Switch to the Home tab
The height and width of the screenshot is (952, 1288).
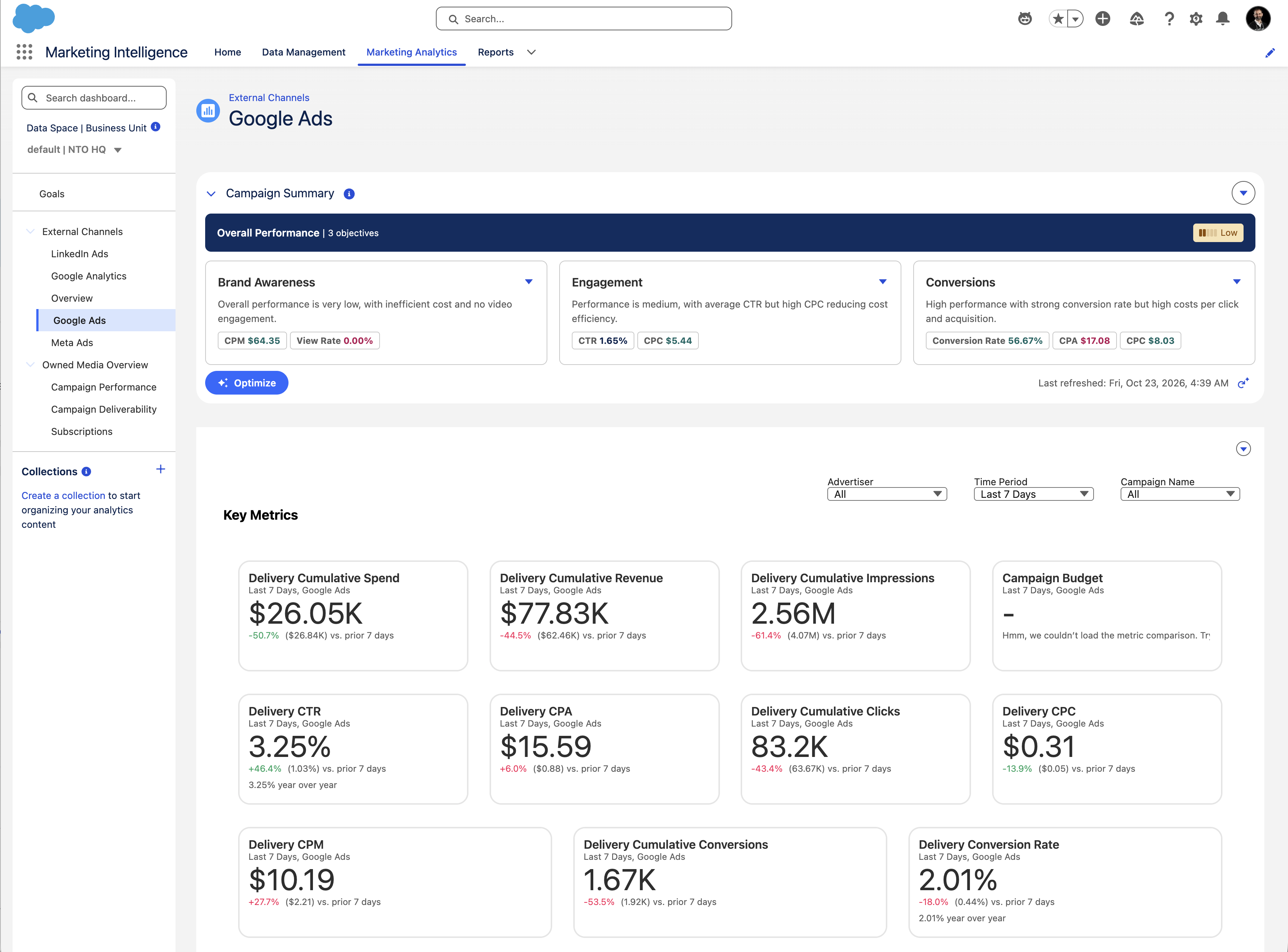(228, 52)
